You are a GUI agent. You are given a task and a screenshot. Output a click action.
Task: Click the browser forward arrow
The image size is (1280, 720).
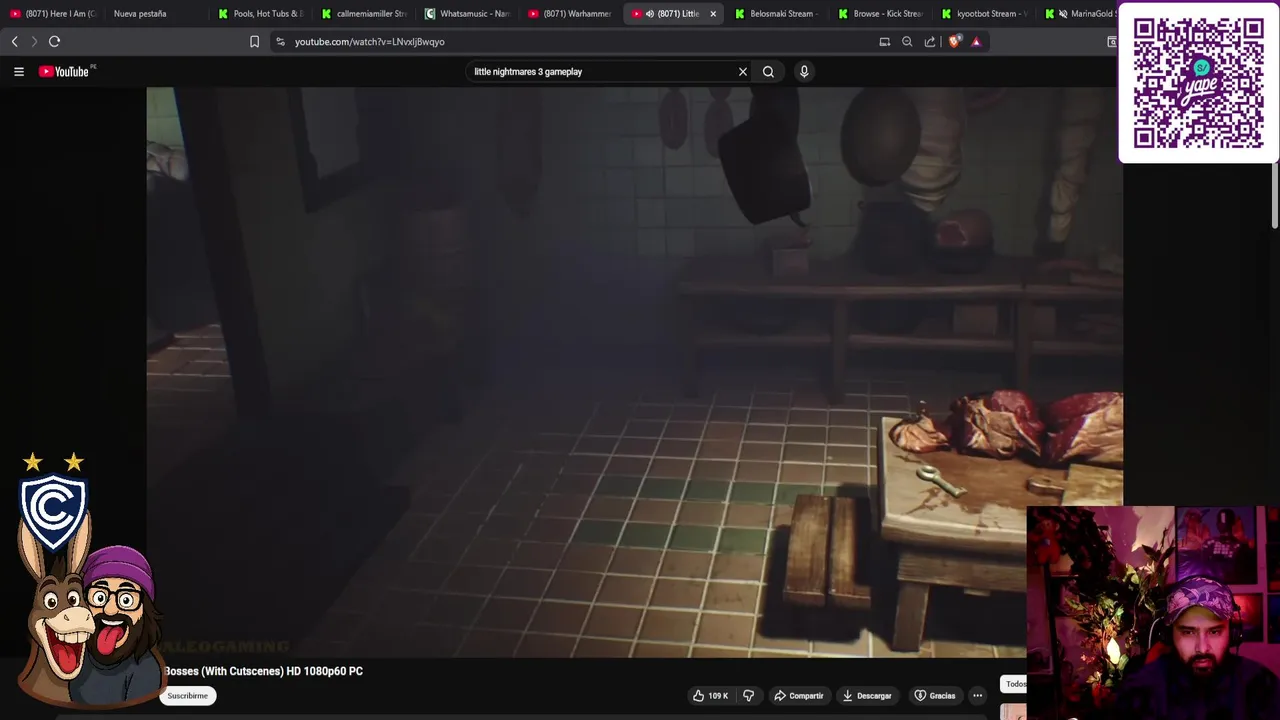pos(34,41)
